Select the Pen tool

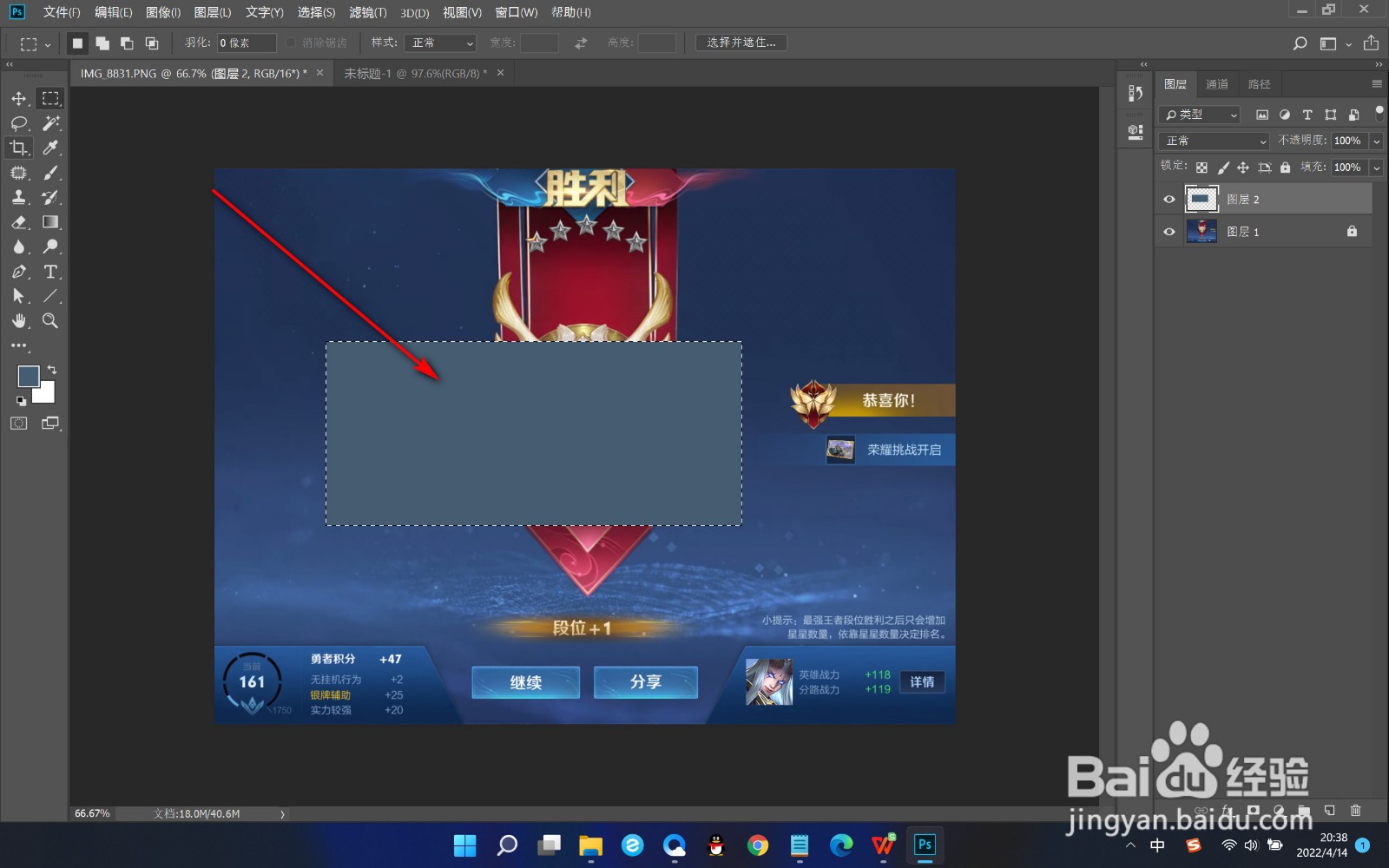pyautogui.click(x=19, y=272)
